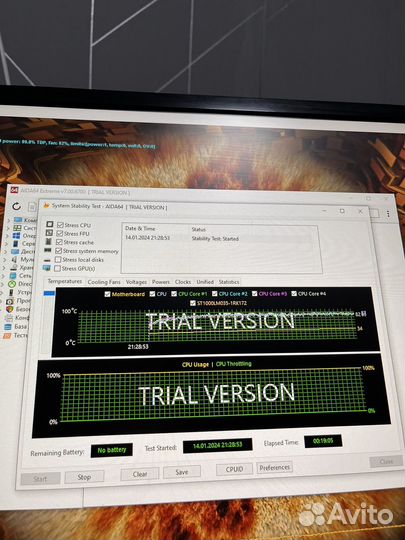The image size is (405, 540).
Task: Click the Clear button
Action: [x=140, y=474]
